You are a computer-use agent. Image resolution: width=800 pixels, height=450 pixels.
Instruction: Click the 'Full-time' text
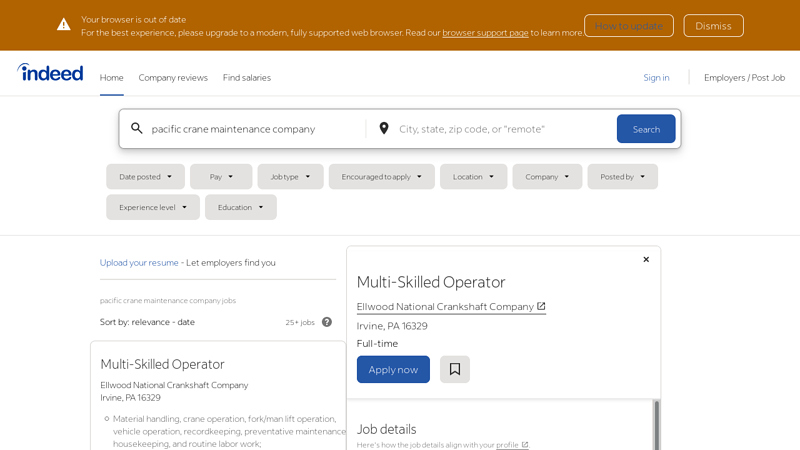click(x=377, y=343)
